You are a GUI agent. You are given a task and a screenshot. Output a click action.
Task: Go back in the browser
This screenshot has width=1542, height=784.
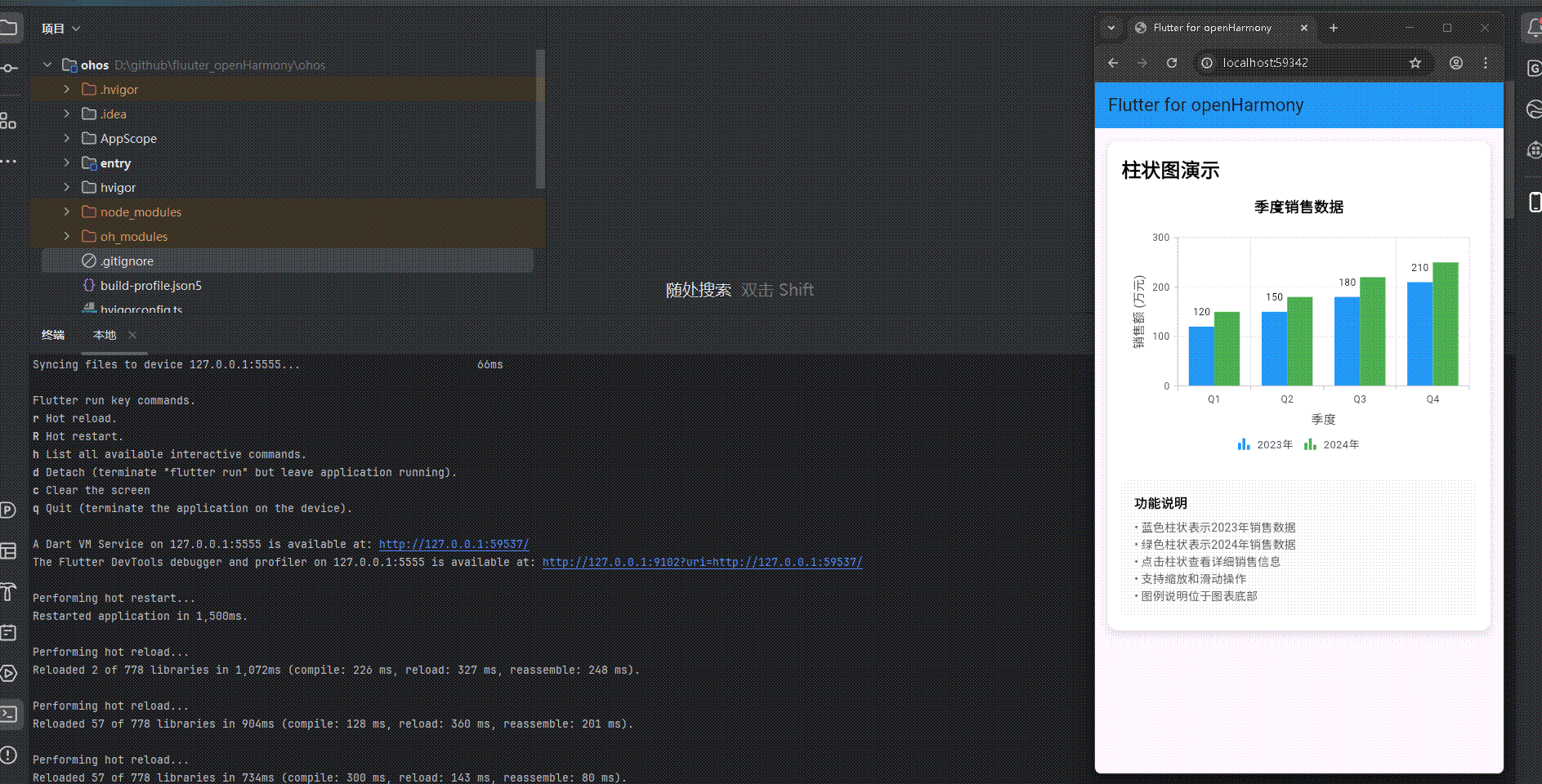(x=1113, y=63)
